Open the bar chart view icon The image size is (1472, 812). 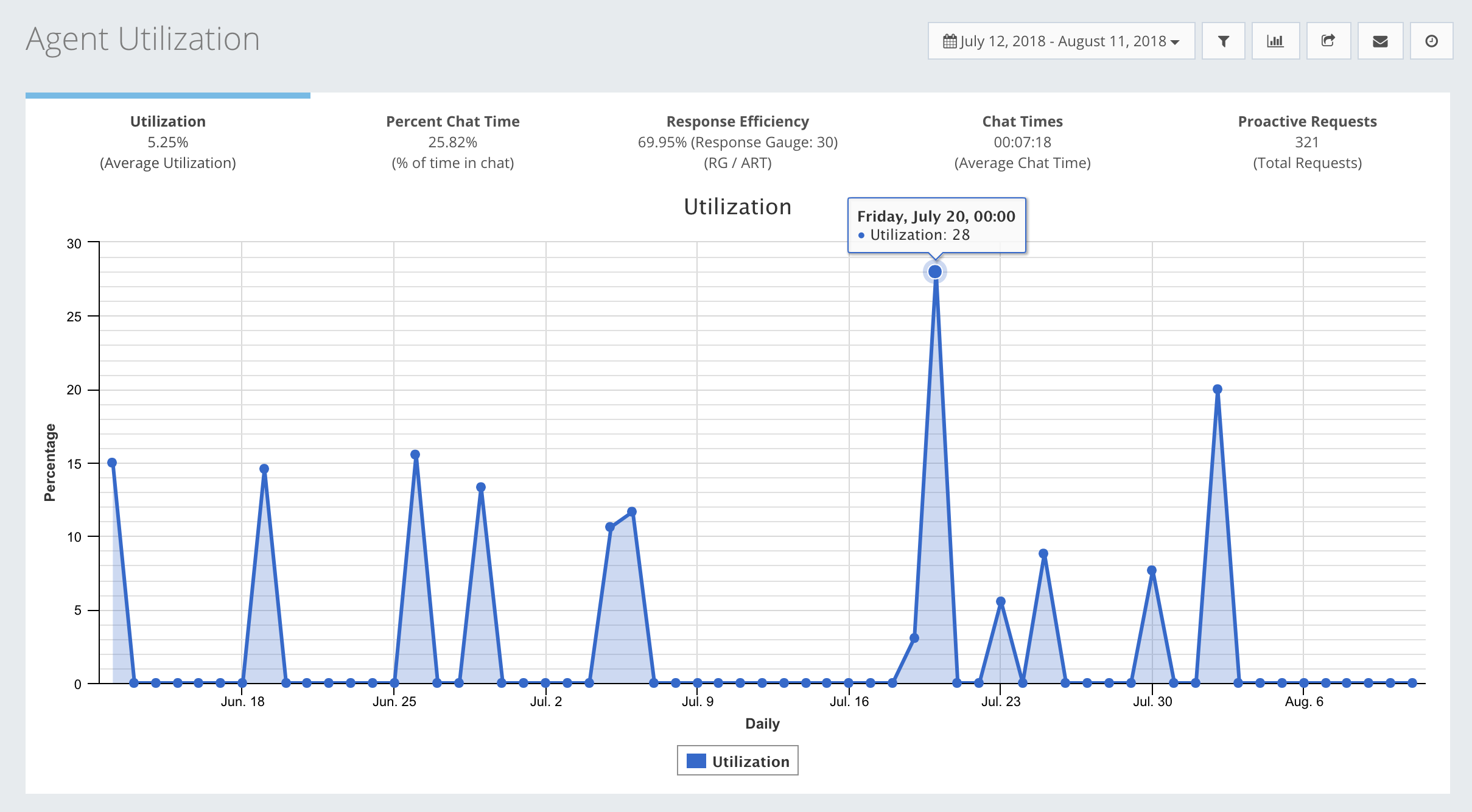pos(1275,41)
